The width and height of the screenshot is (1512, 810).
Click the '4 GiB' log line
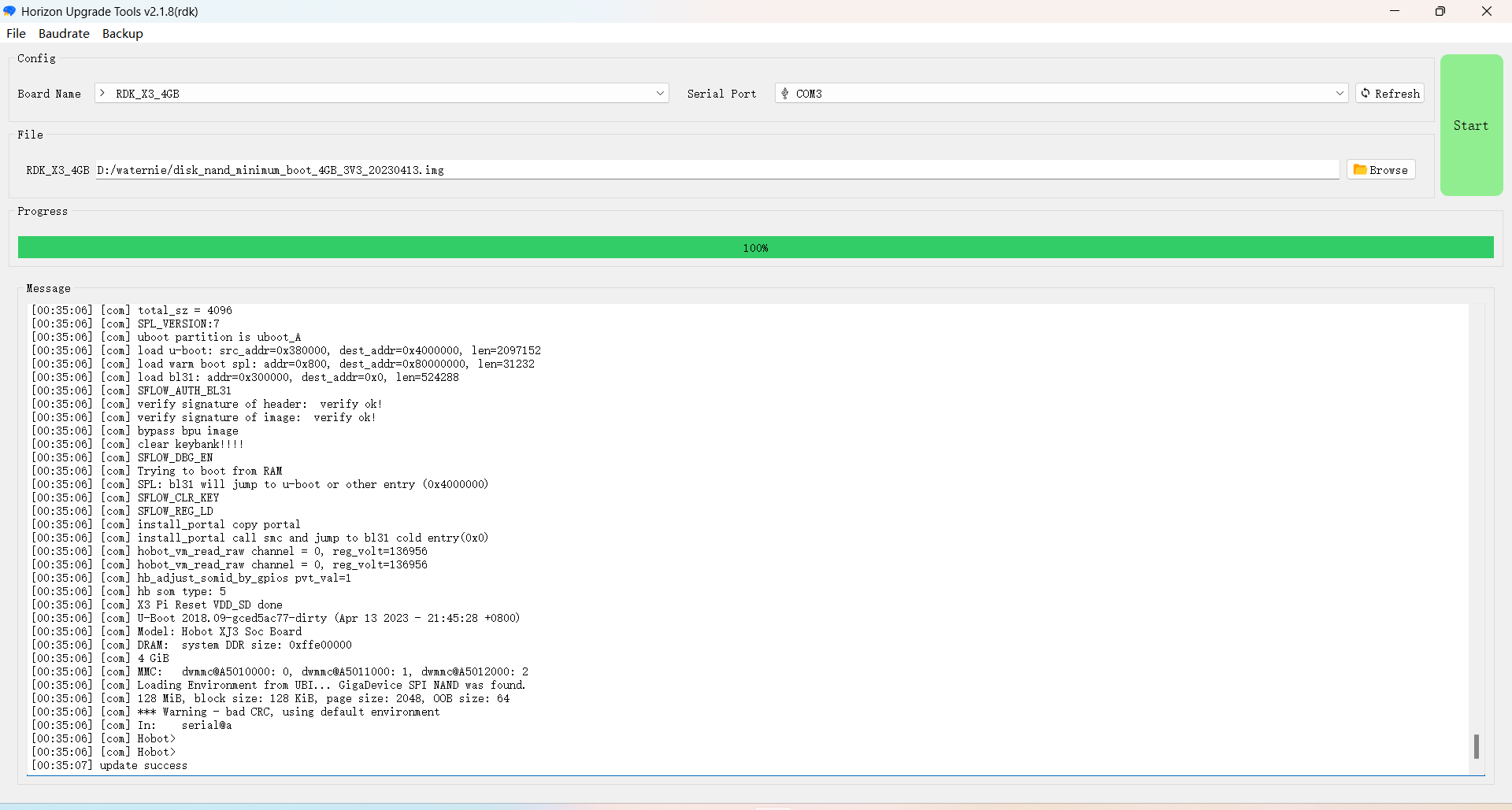pos(100,658)
